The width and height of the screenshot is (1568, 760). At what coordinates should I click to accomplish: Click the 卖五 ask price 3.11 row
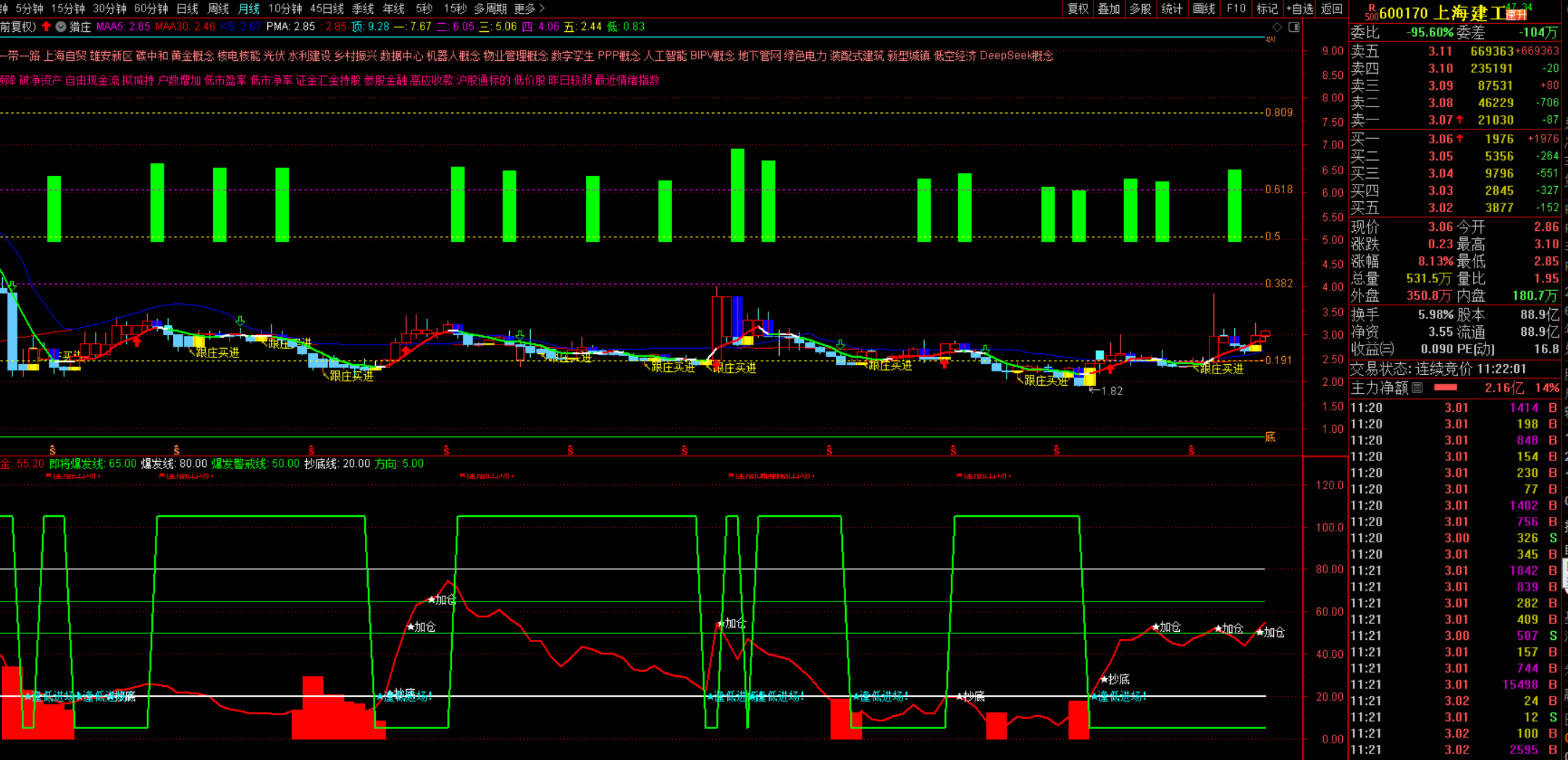coord(1456,51)
